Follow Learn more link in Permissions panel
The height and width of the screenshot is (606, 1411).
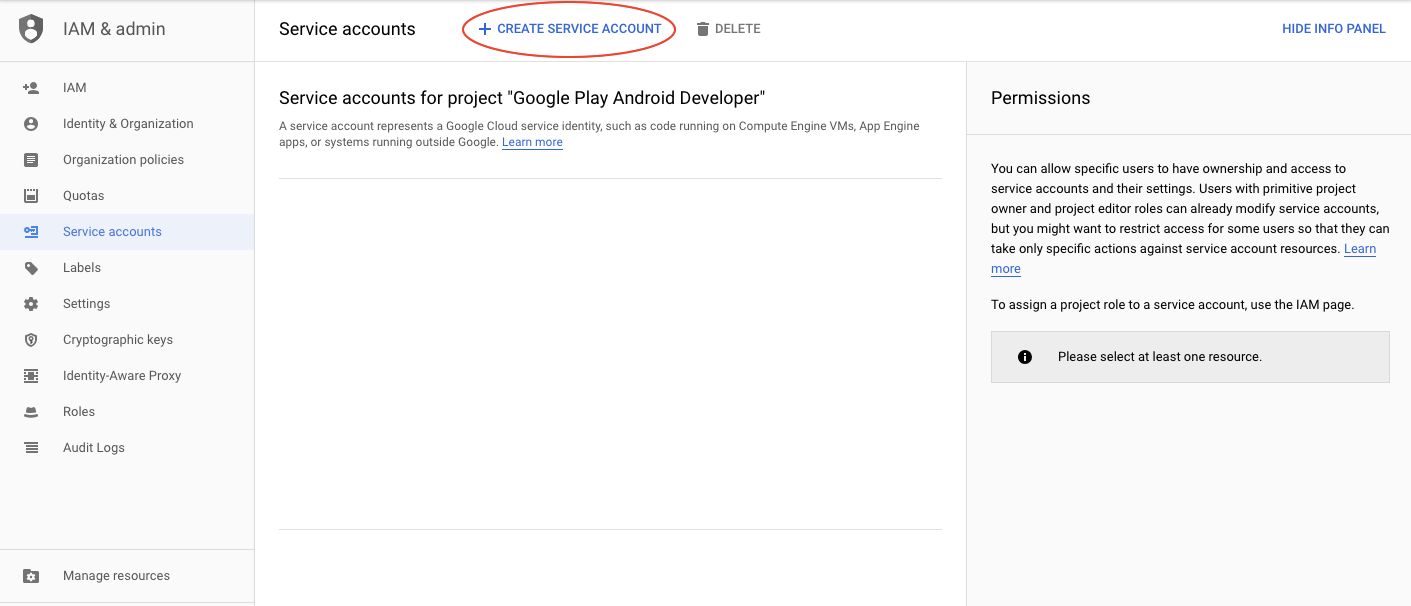click(x=1359, y=249)
